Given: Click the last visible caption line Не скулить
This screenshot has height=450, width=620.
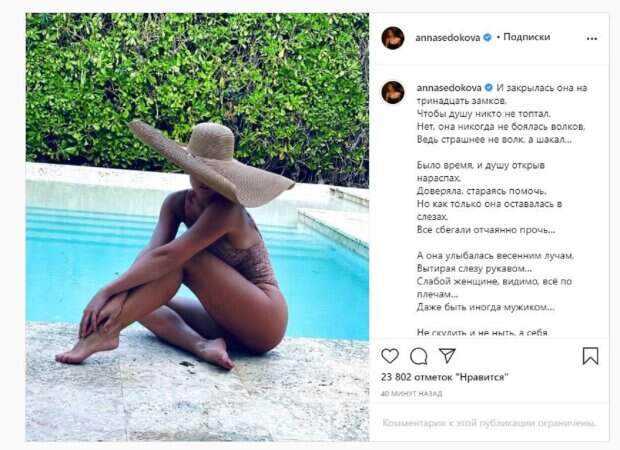Looking at the screenshot, I should click(x=482, y=333).
